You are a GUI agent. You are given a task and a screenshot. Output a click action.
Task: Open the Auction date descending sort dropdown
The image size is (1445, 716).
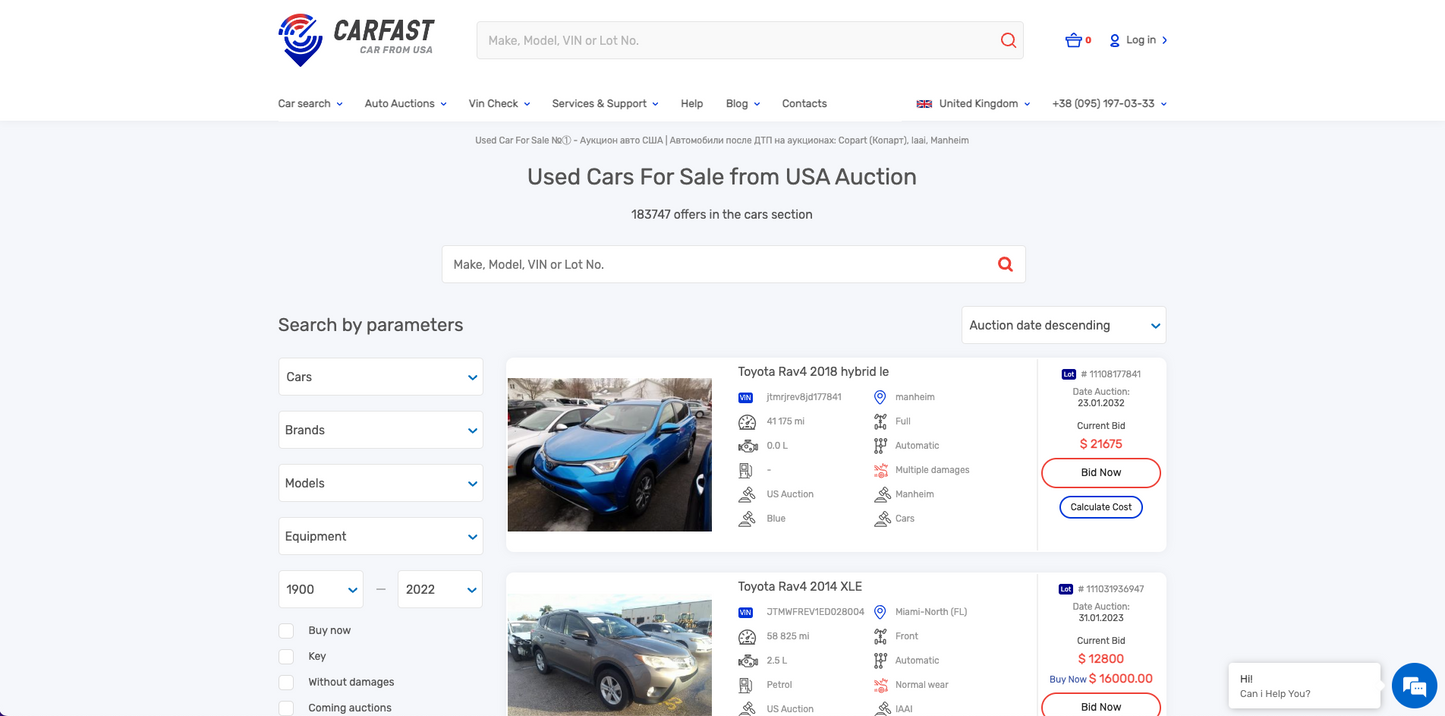[x=1063, y=325]
